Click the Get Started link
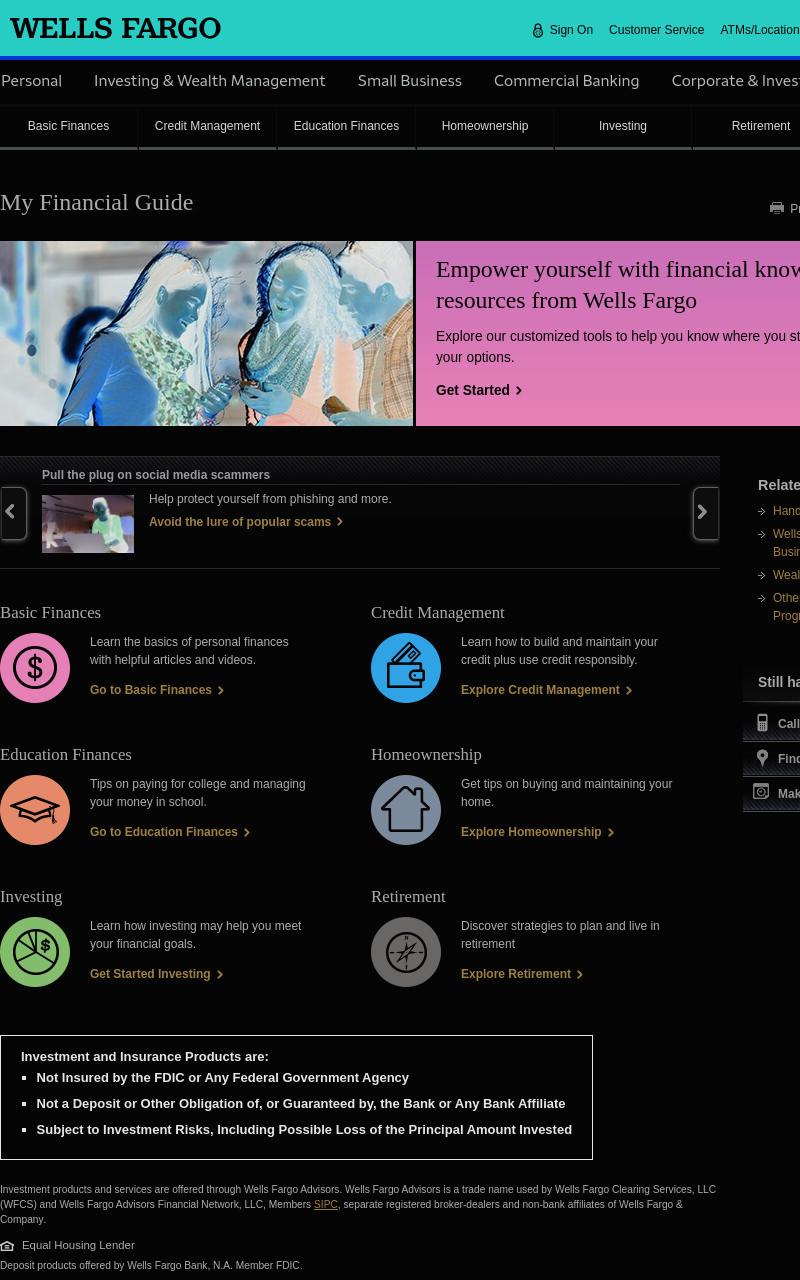 pyautogui.click(x=479, y=390)
